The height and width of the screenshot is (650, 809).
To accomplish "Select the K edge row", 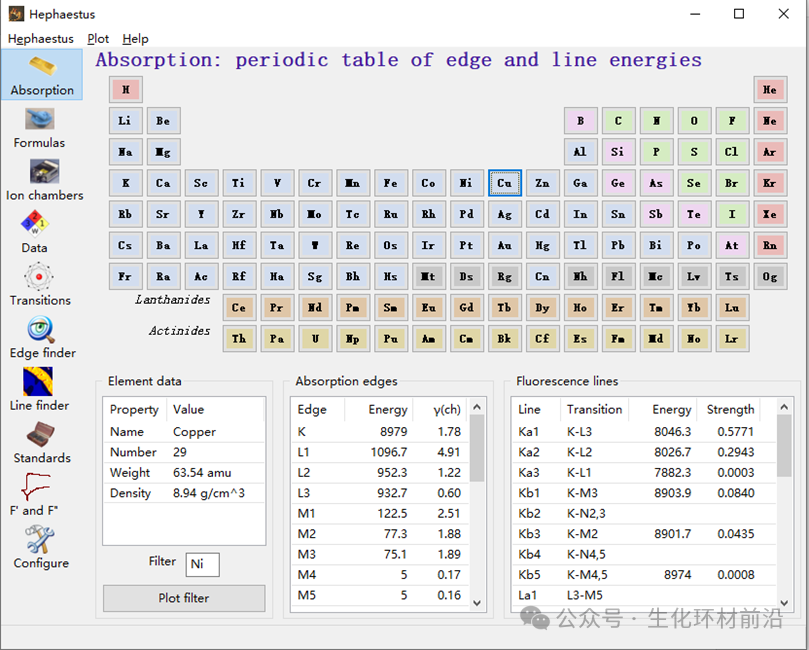I will (380, 432).
